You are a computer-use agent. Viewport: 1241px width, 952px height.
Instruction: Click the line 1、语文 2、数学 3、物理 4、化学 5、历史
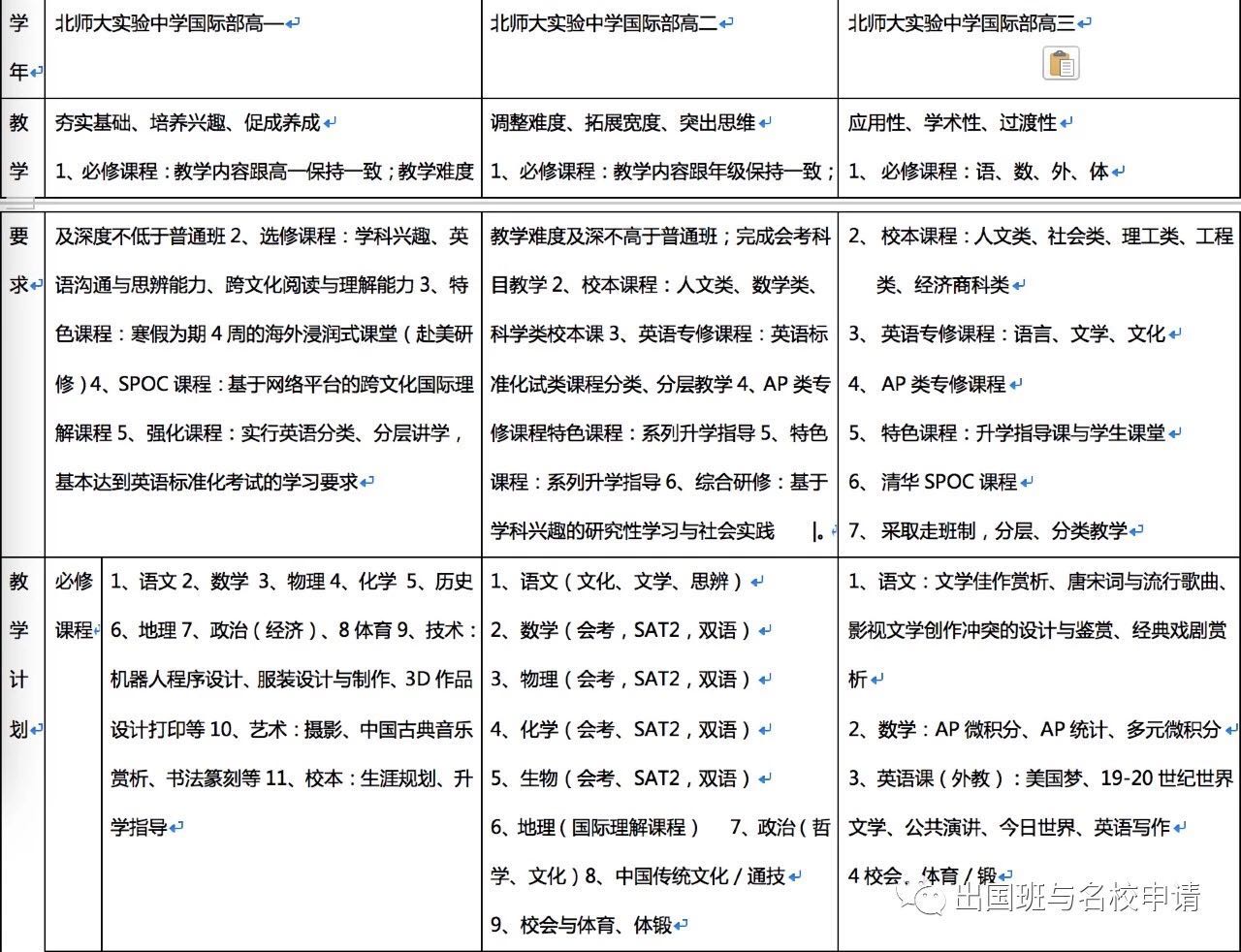(x=292, y=581)
